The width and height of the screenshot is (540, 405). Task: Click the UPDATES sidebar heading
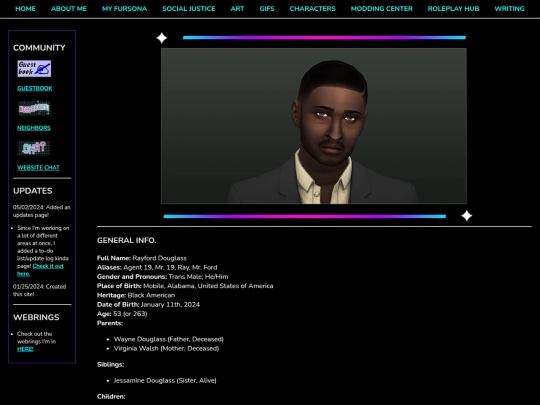[33, 191]
